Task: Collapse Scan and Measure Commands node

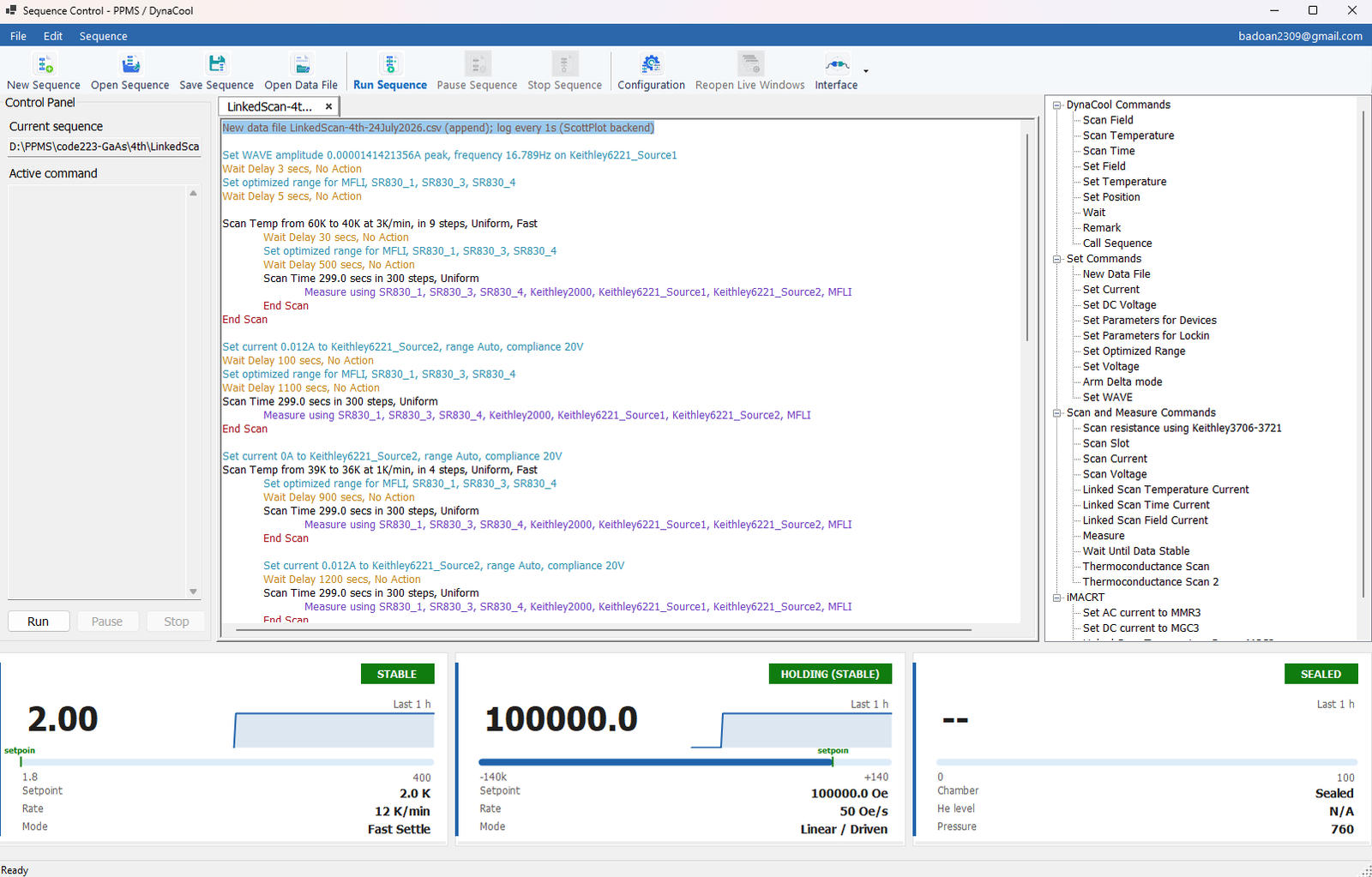Action: pyautogui.click(x=1057, y=412)
